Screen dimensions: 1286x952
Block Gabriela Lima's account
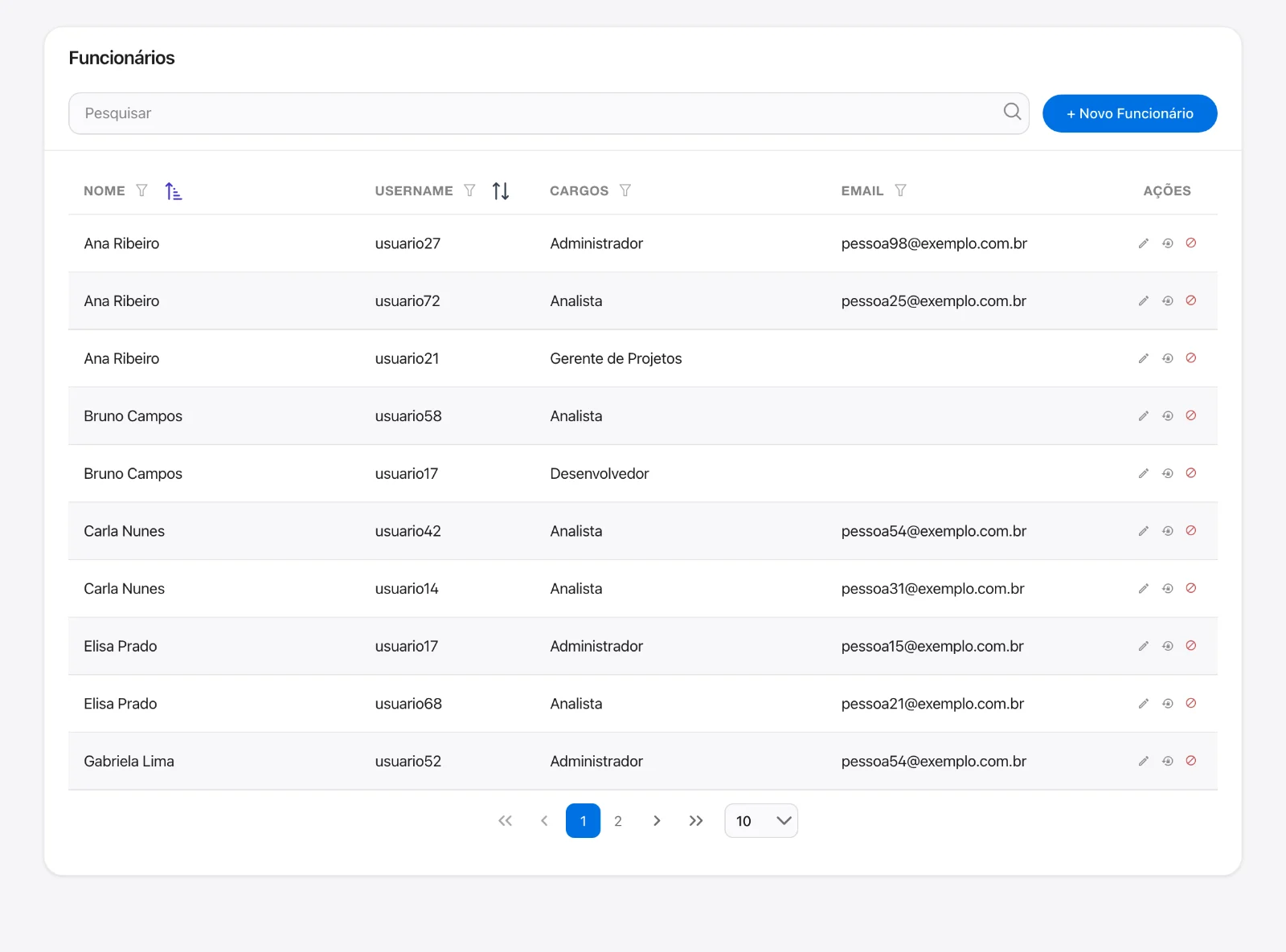(1191, 761)
